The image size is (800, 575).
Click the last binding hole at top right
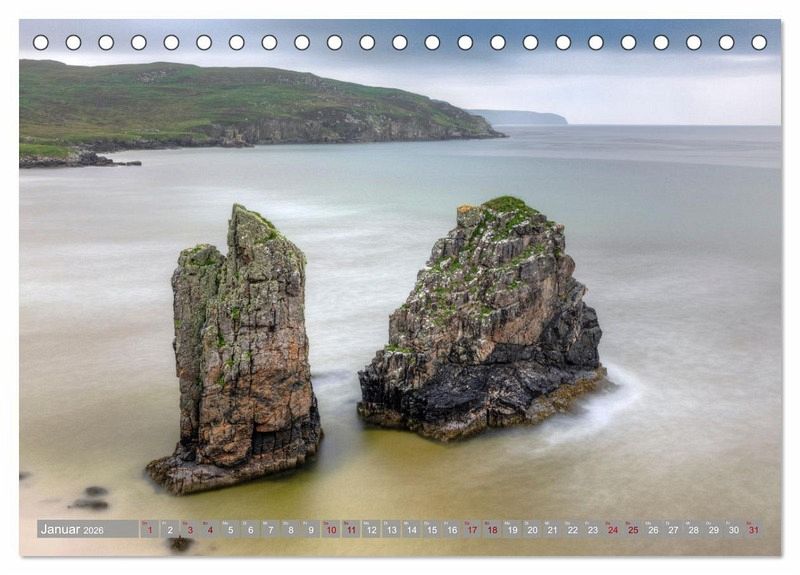pyautogui.click(x=759, y=42)
